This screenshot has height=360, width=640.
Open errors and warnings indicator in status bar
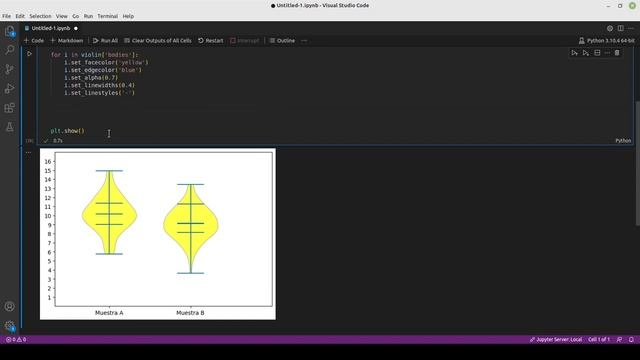(16, 340)
